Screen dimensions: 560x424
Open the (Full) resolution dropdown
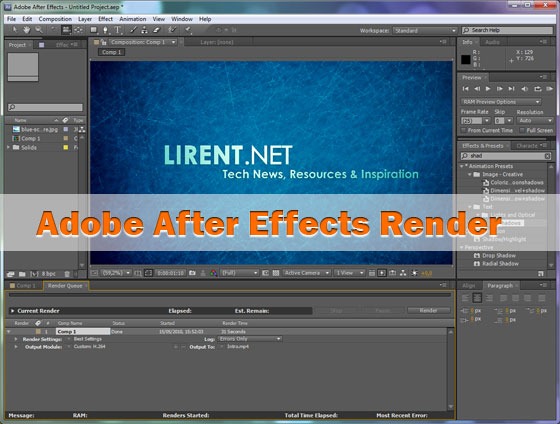tap(239, 273)
